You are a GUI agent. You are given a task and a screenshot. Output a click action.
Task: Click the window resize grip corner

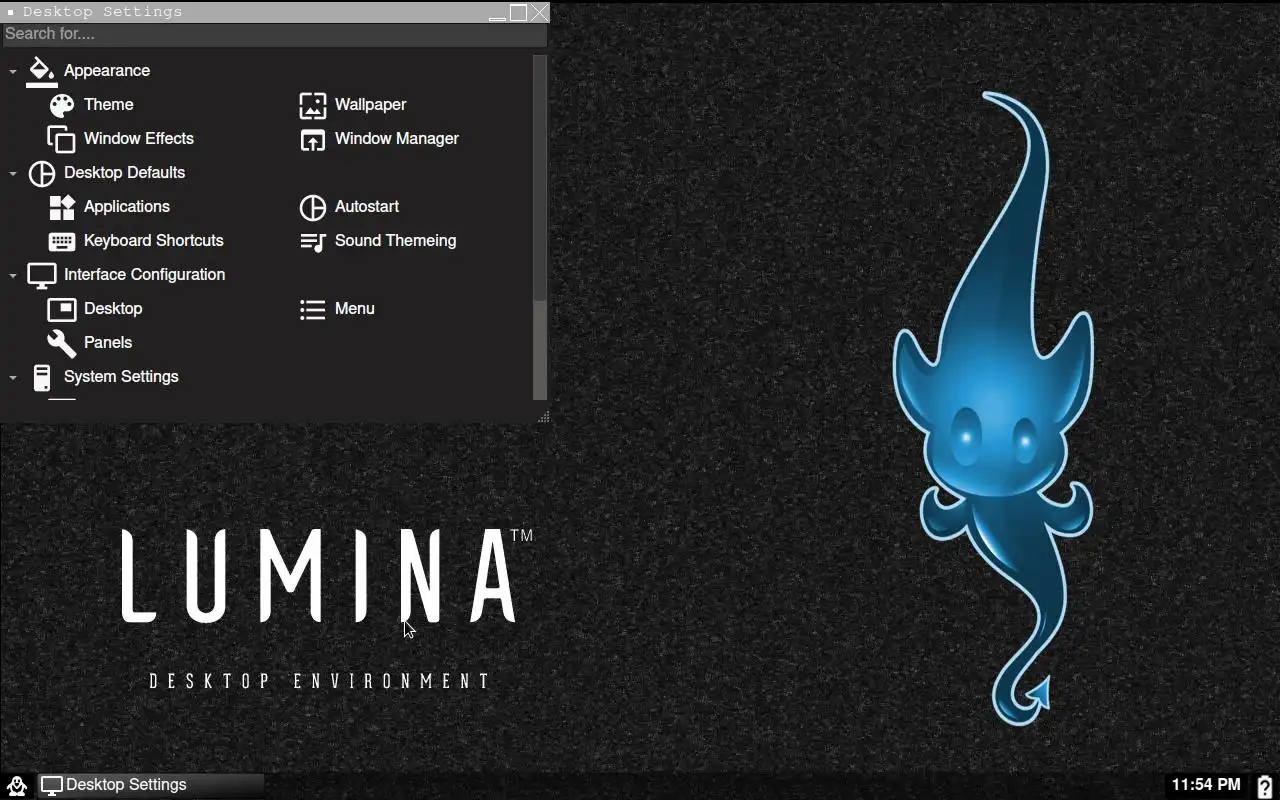[x=543, y=417]
